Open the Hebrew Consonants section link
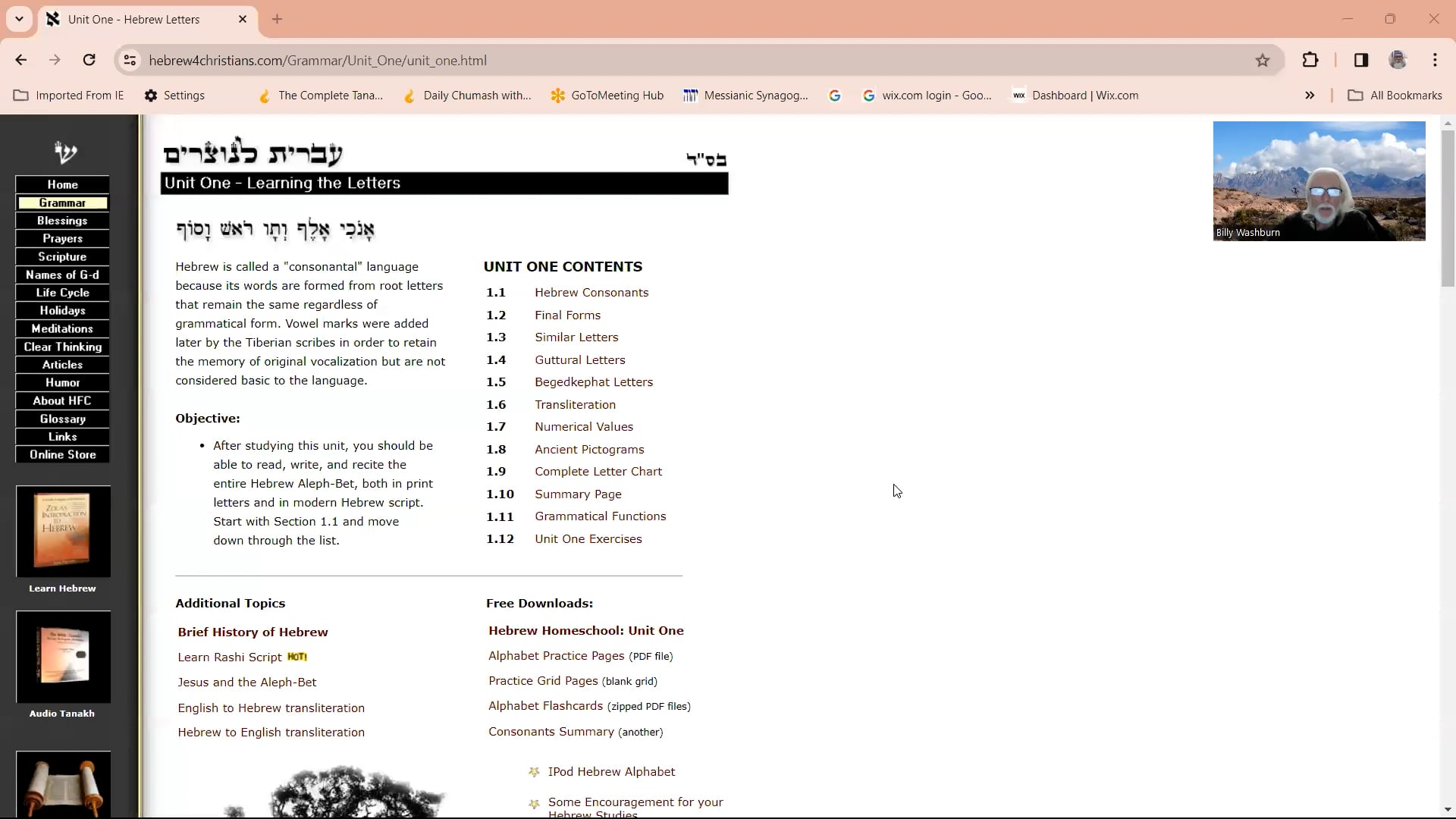This screenshot has width=1456, height=819. [x=591, y=293]
